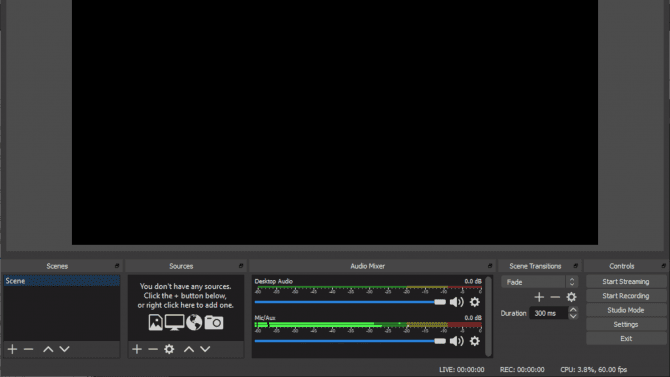The width and height of the screenshot is (670, 377).
Task: Move source up in the Sources panel
Action: click(x=189, y=349)
